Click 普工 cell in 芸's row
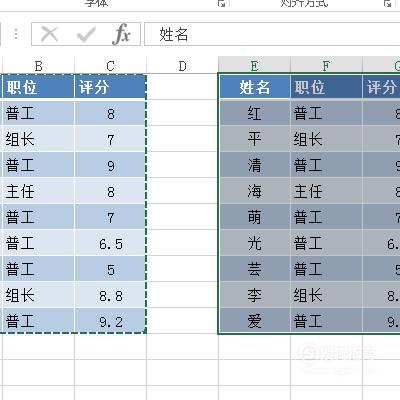Screen dimensions: 400x400 (326, 269)
